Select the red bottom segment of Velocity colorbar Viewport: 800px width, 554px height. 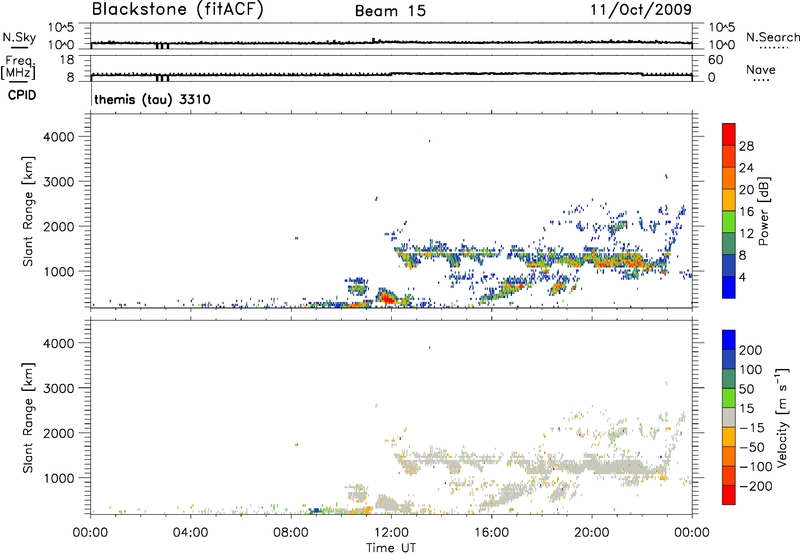[729, 495]
